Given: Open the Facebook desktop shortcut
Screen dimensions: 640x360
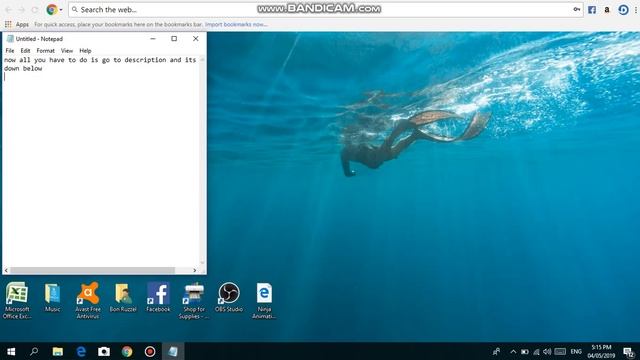Looking at the screenshot, I should coord(158,297).
